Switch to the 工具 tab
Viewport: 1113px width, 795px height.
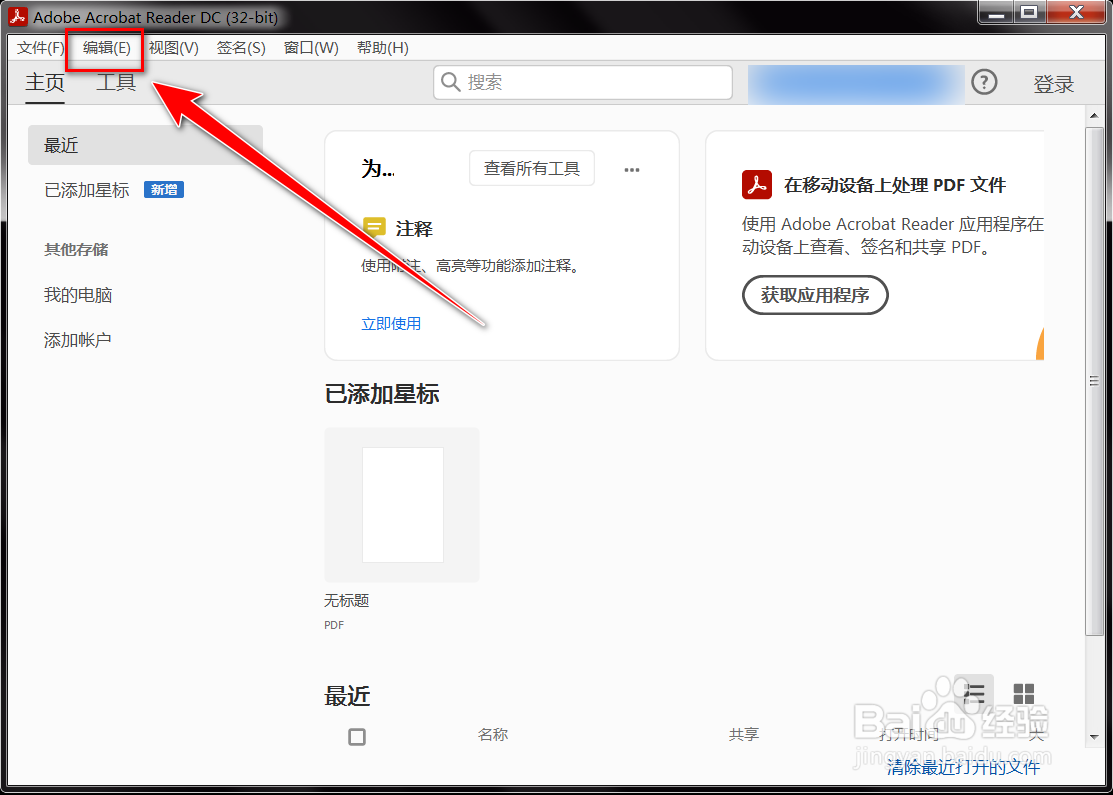[x=116, y=82]
